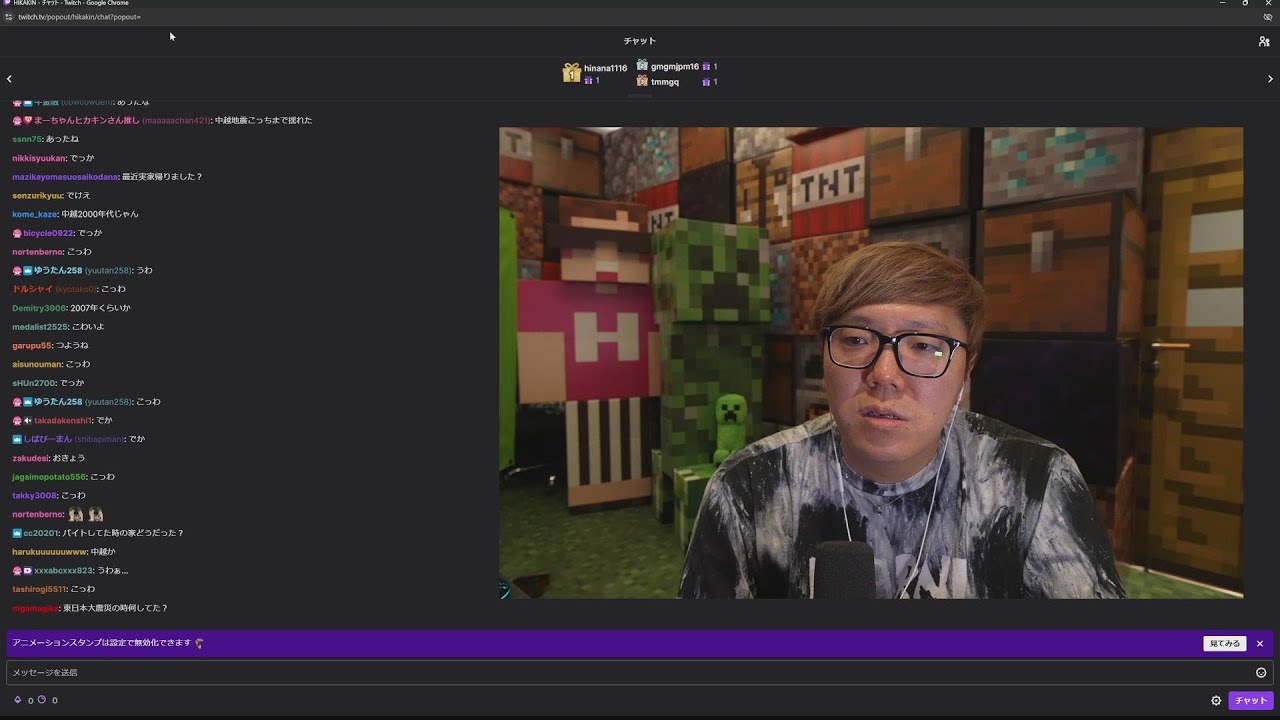
Task: Open username takadakenshi1 in chat
Action: (63, 421)
